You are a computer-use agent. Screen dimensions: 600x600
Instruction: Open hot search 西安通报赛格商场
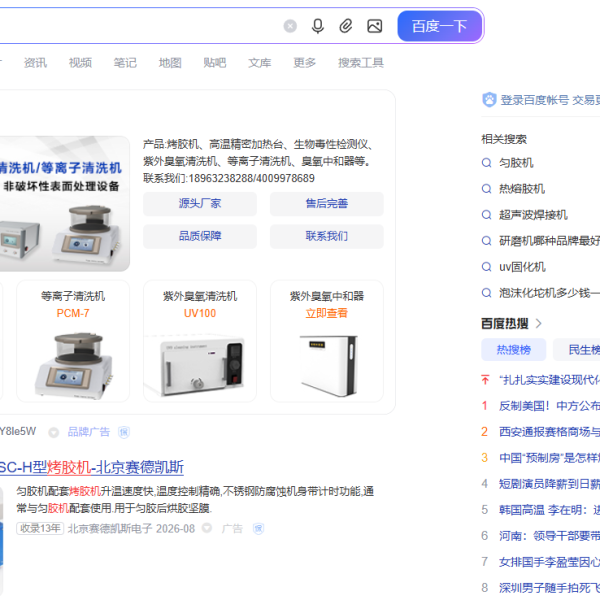(549, 432)
